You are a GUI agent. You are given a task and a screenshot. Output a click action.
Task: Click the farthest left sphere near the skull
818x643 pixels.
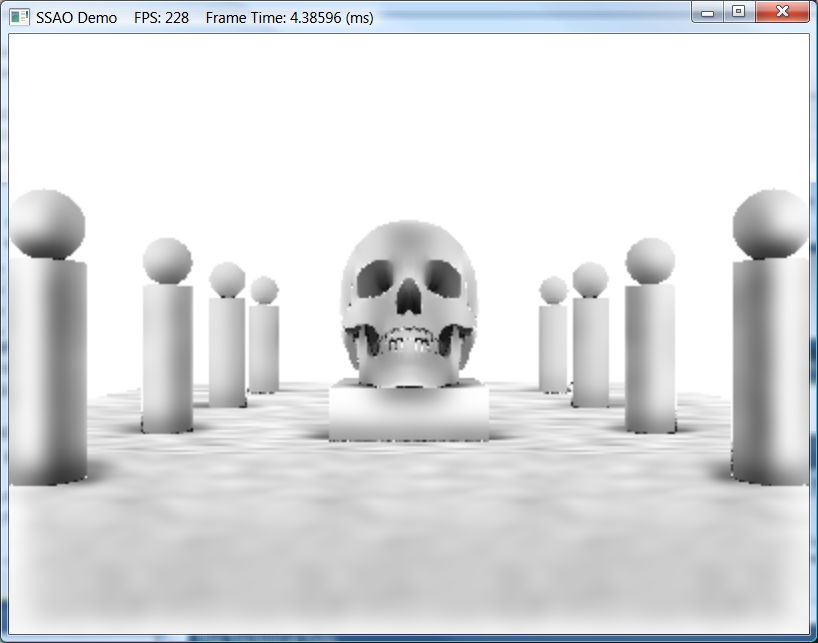pyautogui.click(x=264, y=290)
